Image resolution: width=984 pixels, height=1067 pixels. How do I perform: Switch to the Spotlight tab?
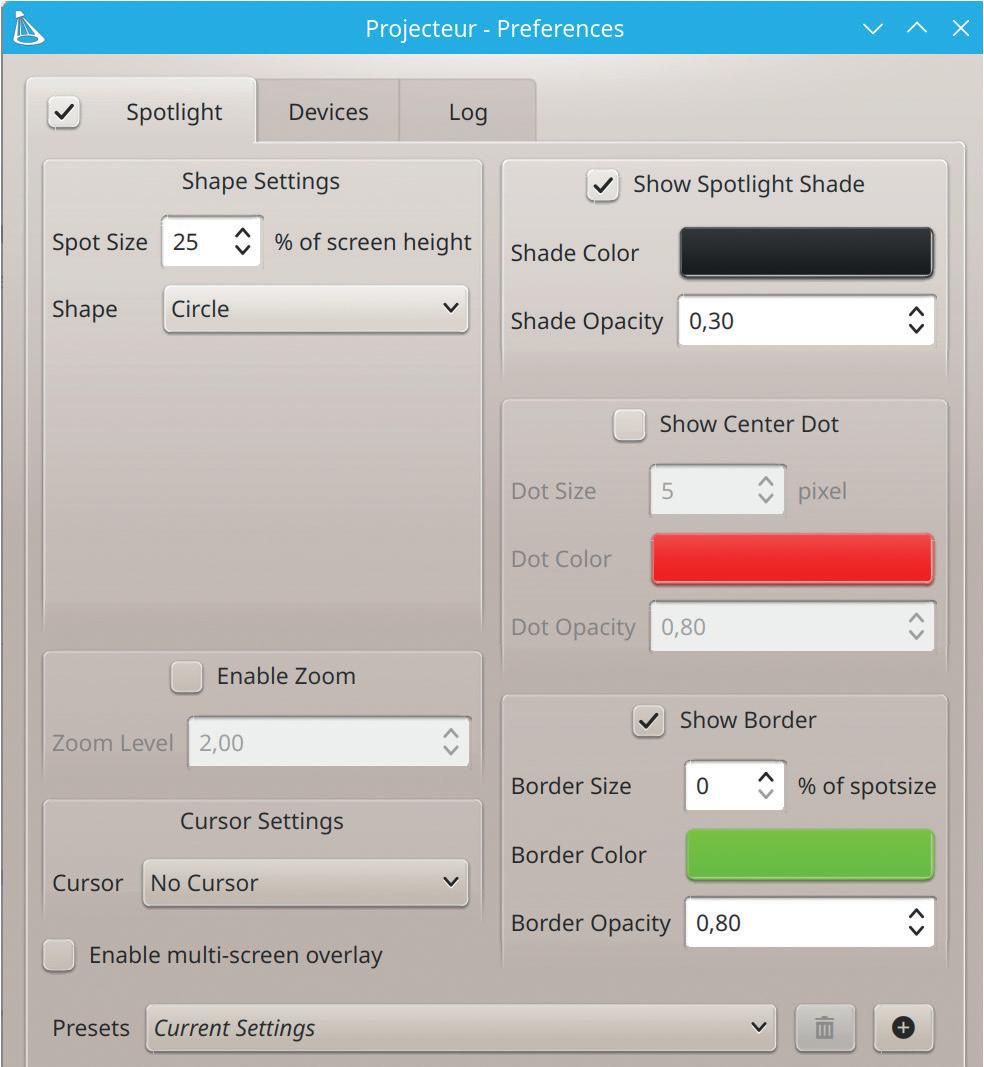click(174, 112)
